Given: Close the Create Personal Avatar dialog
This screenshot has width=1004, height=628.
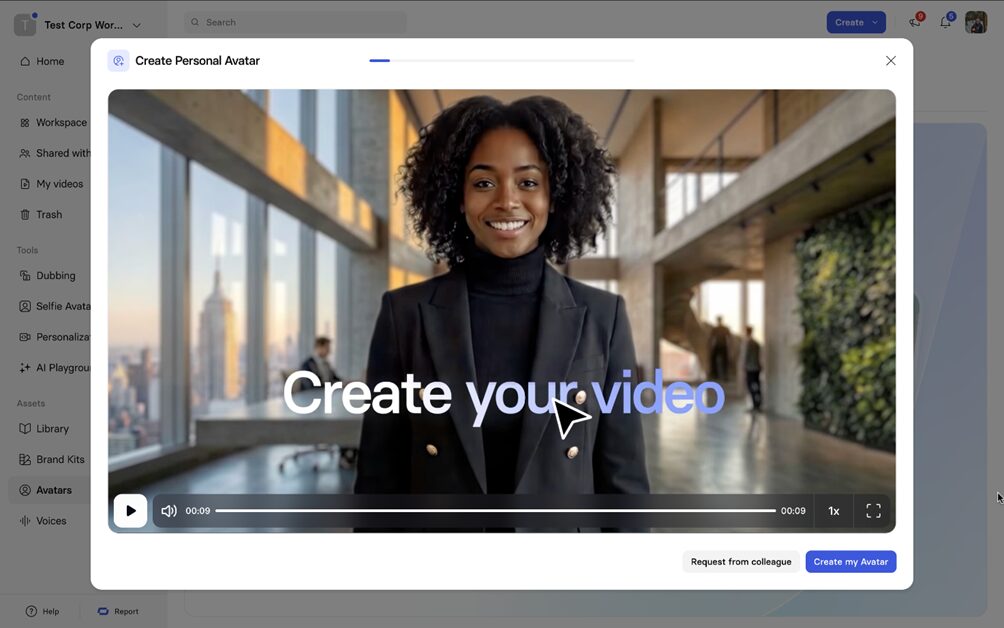Looking at the screenshot, I should tap(890, 61).
